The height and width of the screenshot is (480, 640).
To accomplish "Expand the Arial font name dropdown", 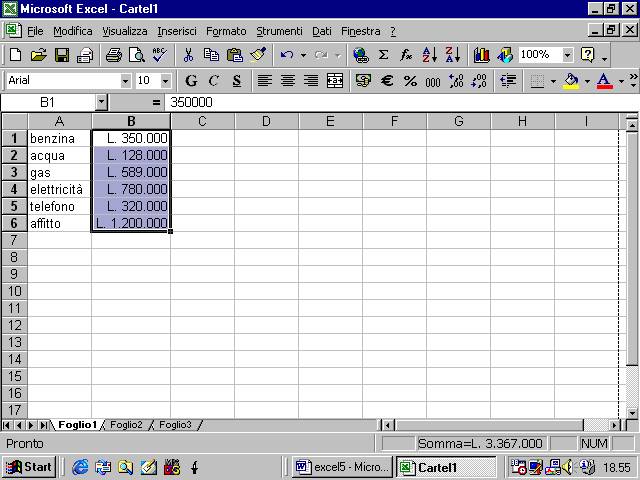I will pos(125,81).
